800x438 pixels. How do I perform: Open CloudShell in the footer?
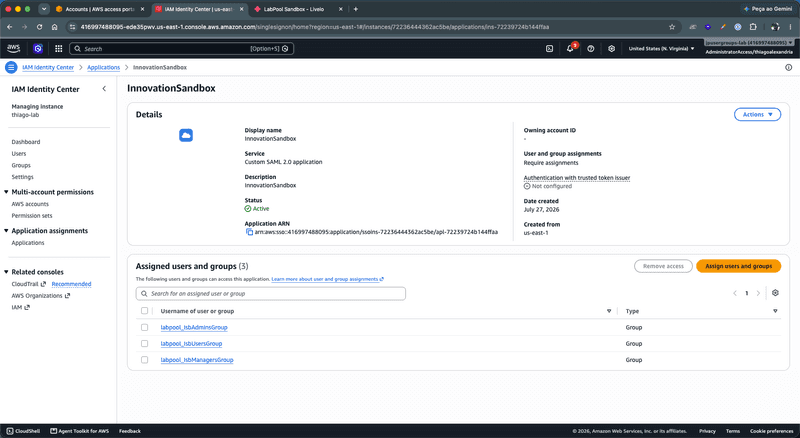click(23, 431)
